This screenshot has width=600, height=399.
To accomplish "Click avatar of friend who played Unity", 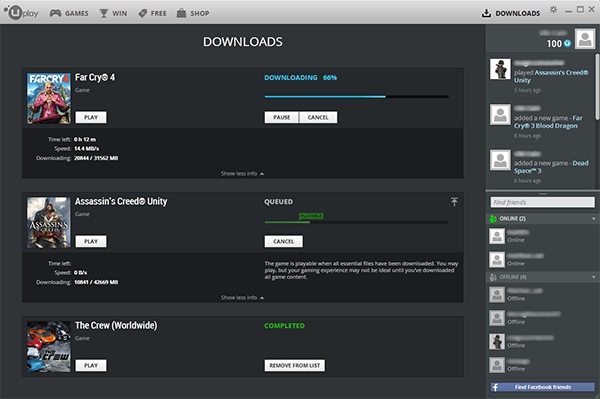I will point(500,69).
